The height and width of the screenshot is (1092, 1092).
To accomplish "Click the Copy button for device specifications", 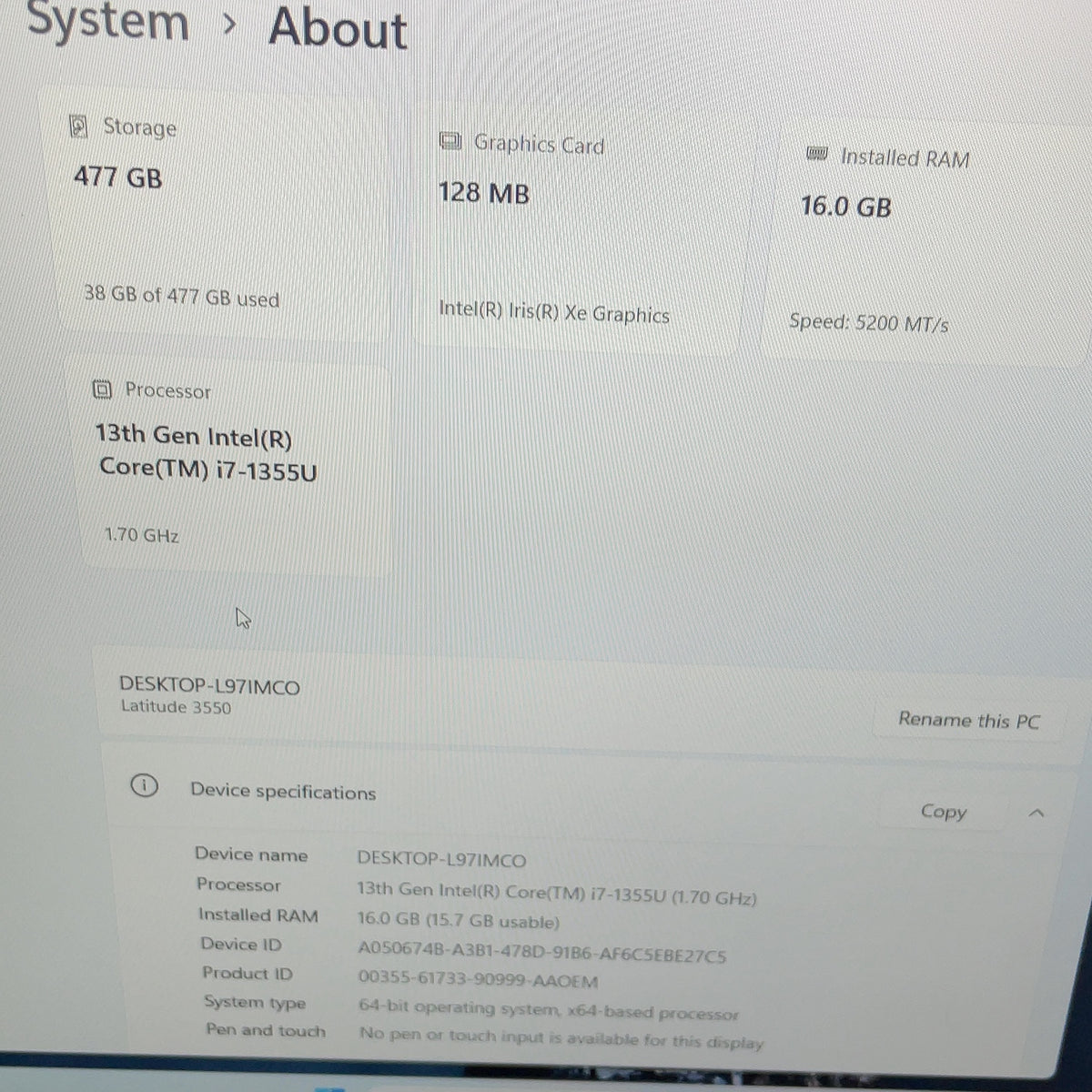I will (x=943, y=811).
